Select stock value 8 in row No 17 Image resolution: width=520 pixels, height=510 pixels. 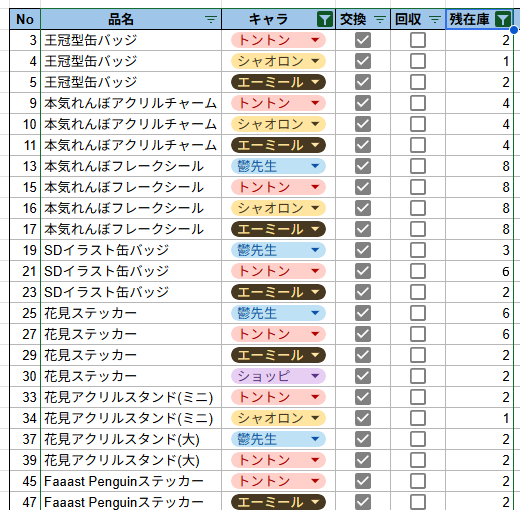coord(479,229)
